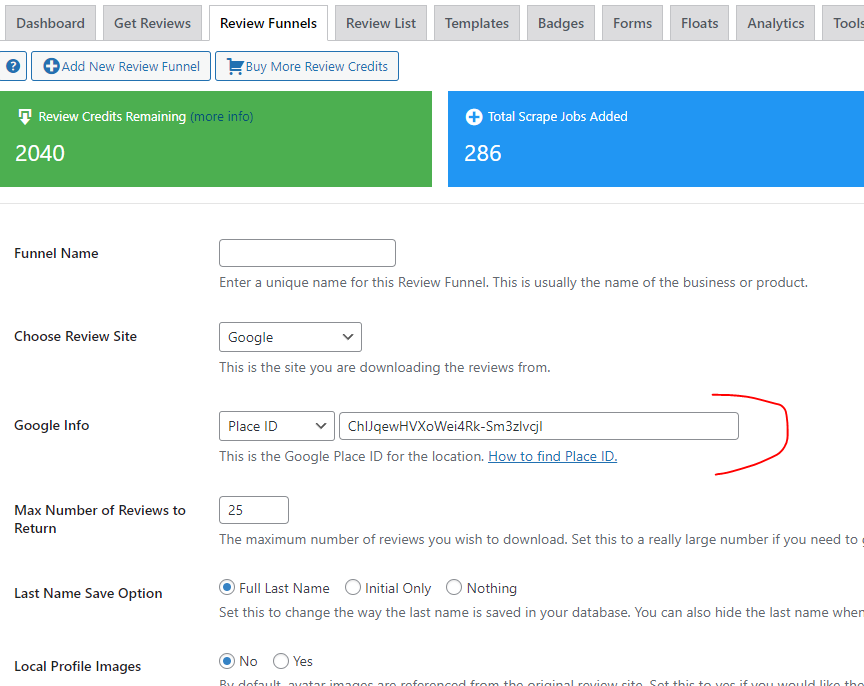Switch to the Get Reviews tab

click(152, 23)
